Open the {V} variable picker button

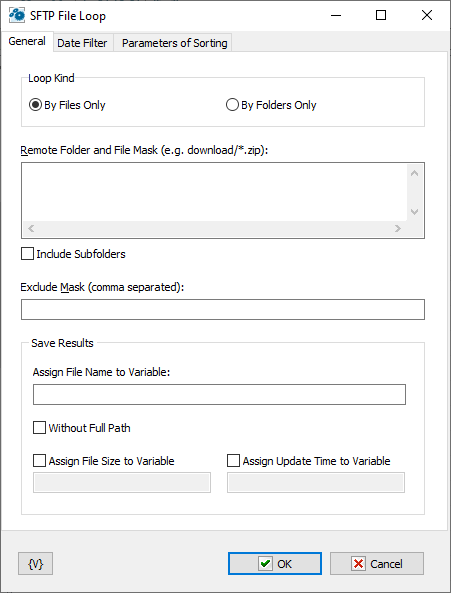(36, 564)
